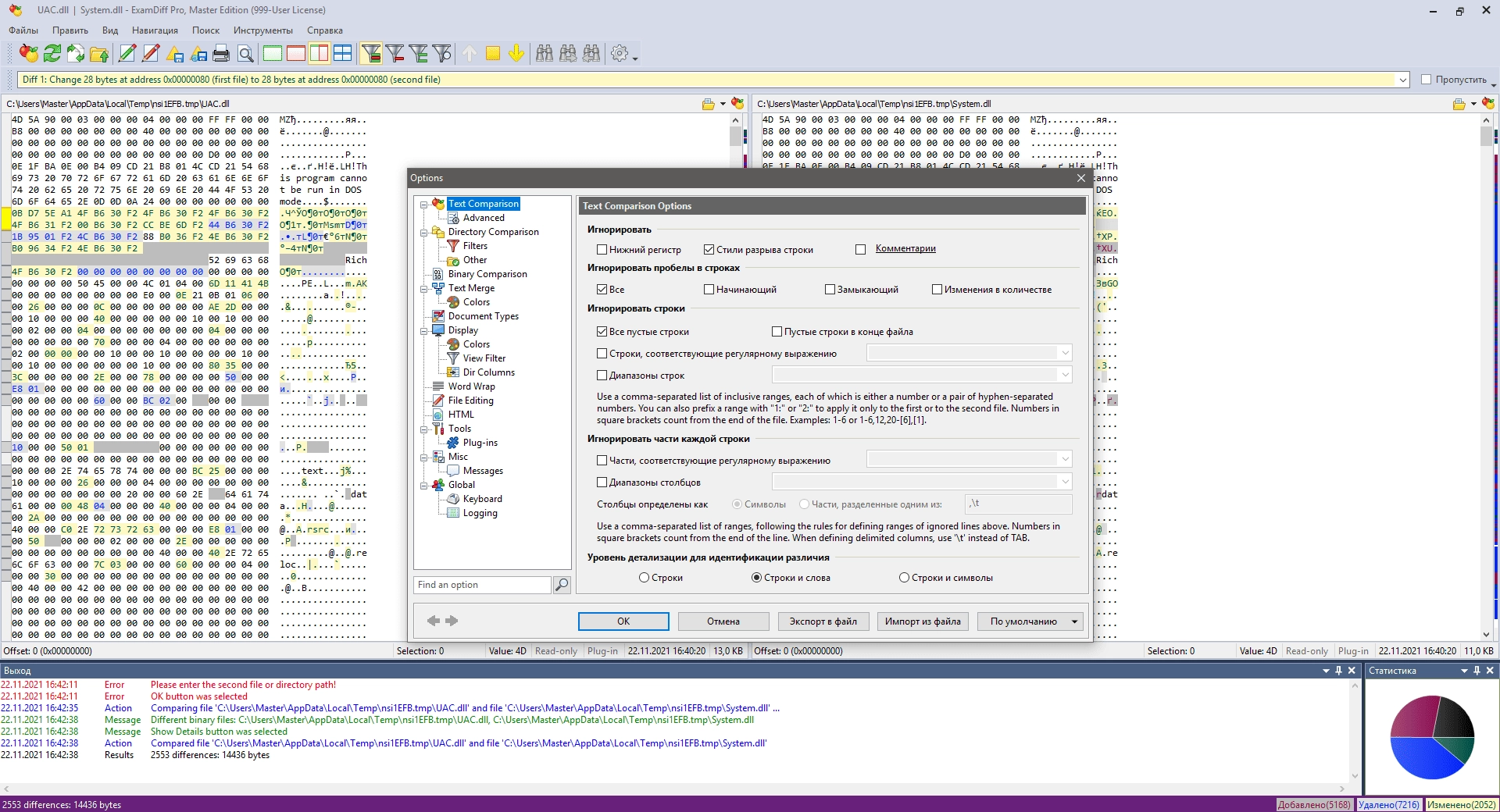Open the gear options toolbar icon
Viewport: 1500px width, 812px height.
pos(620,53)
